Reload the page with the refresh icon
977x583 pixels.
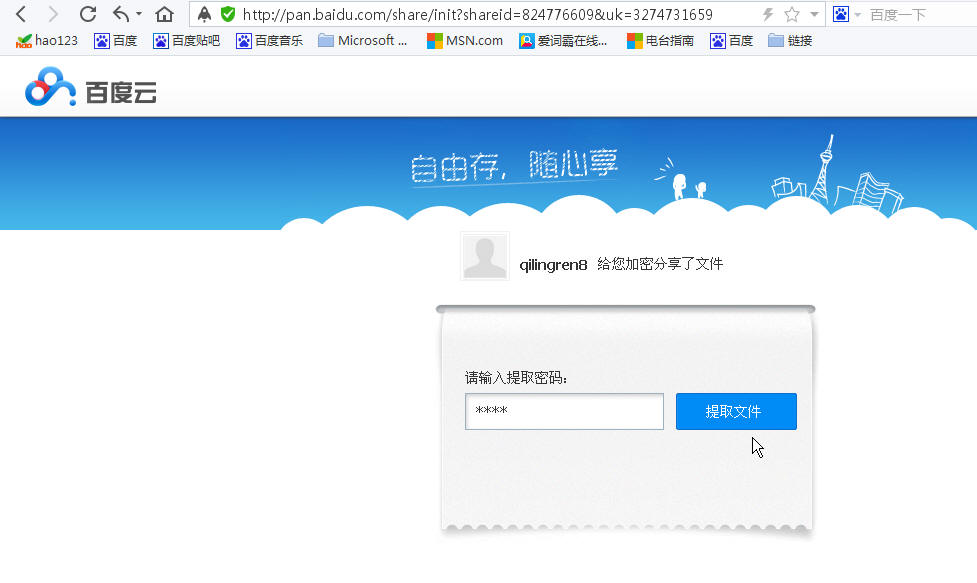88,14
